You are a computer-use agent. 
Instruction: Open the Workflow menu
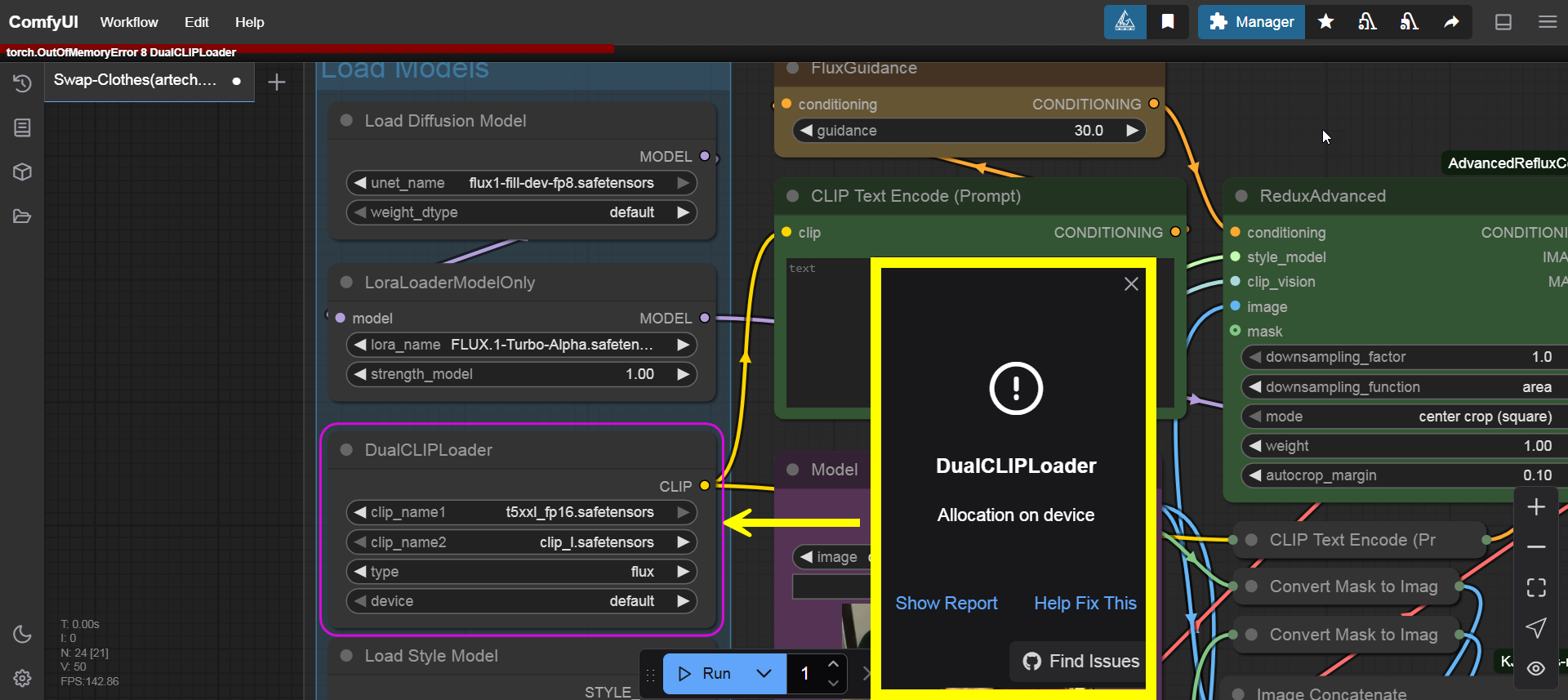[x=129, y=22]
